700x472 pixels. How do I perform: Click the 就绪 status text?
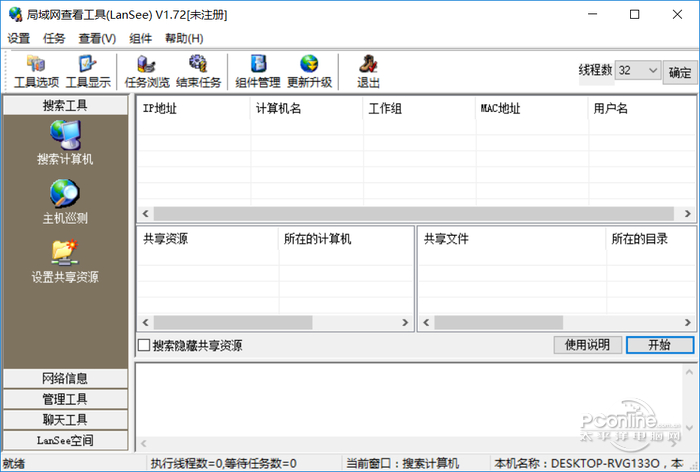(x=14, y=464)
